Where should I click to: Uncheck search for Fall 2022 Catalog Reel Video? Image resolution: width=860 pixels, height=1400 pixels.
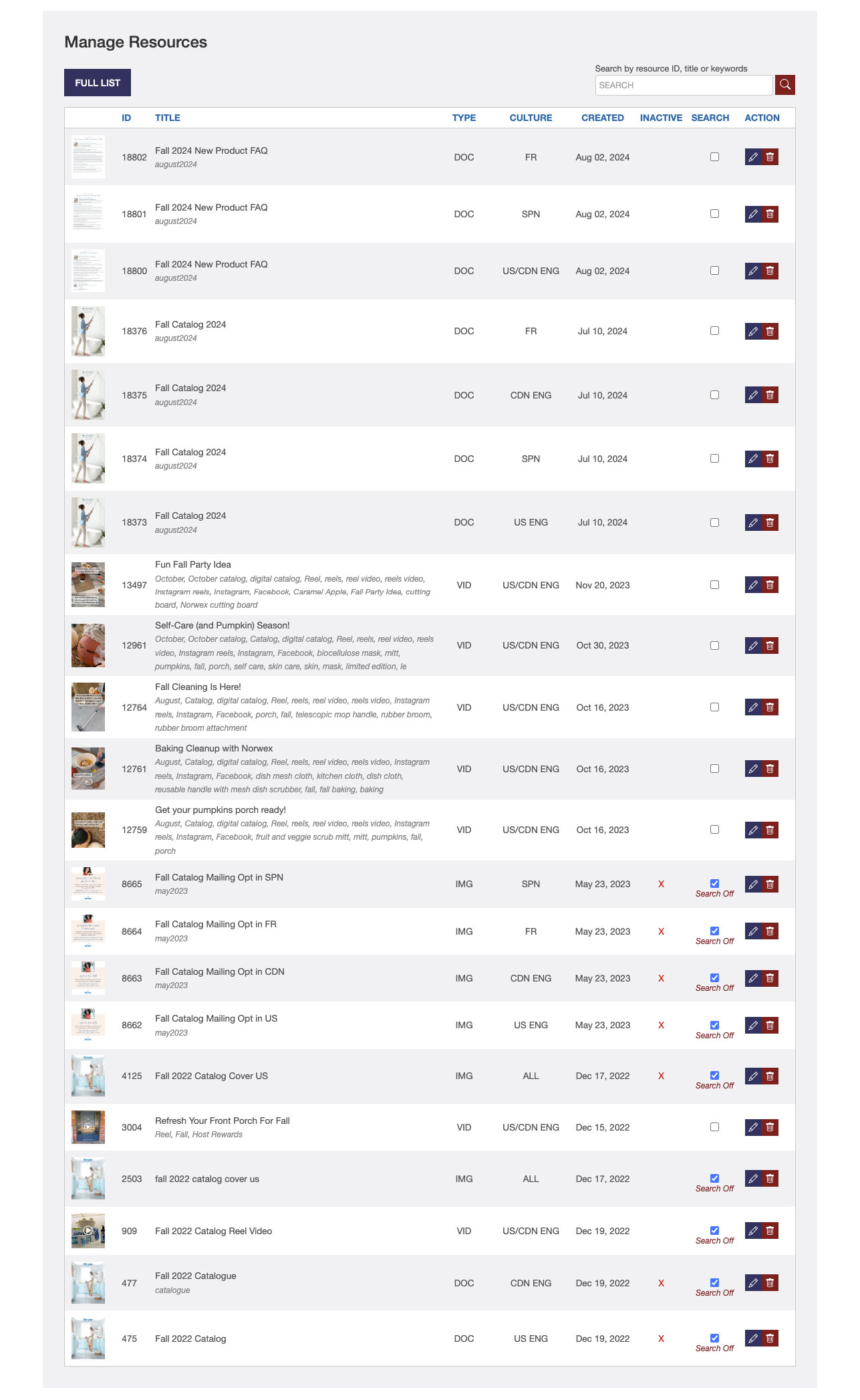[714, 1230]
